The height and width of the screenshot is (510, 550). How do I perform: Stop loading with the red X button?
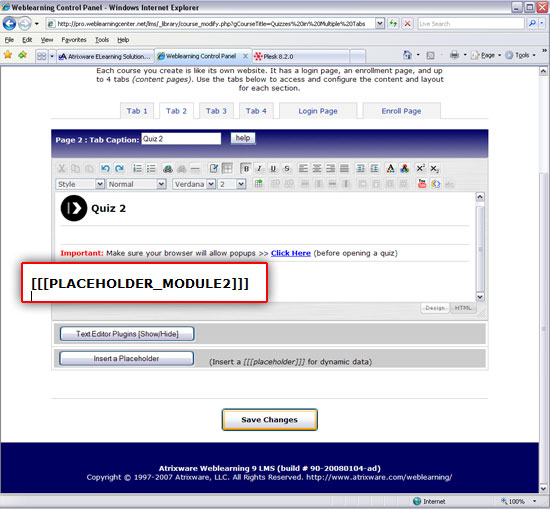[x=407, y=24]
